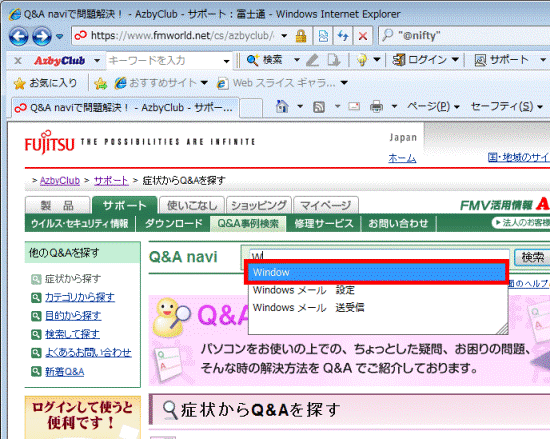Screen dimensions: 550x439
Task: Open the 修理サービス submenu item
Action: tap(324, 223)
